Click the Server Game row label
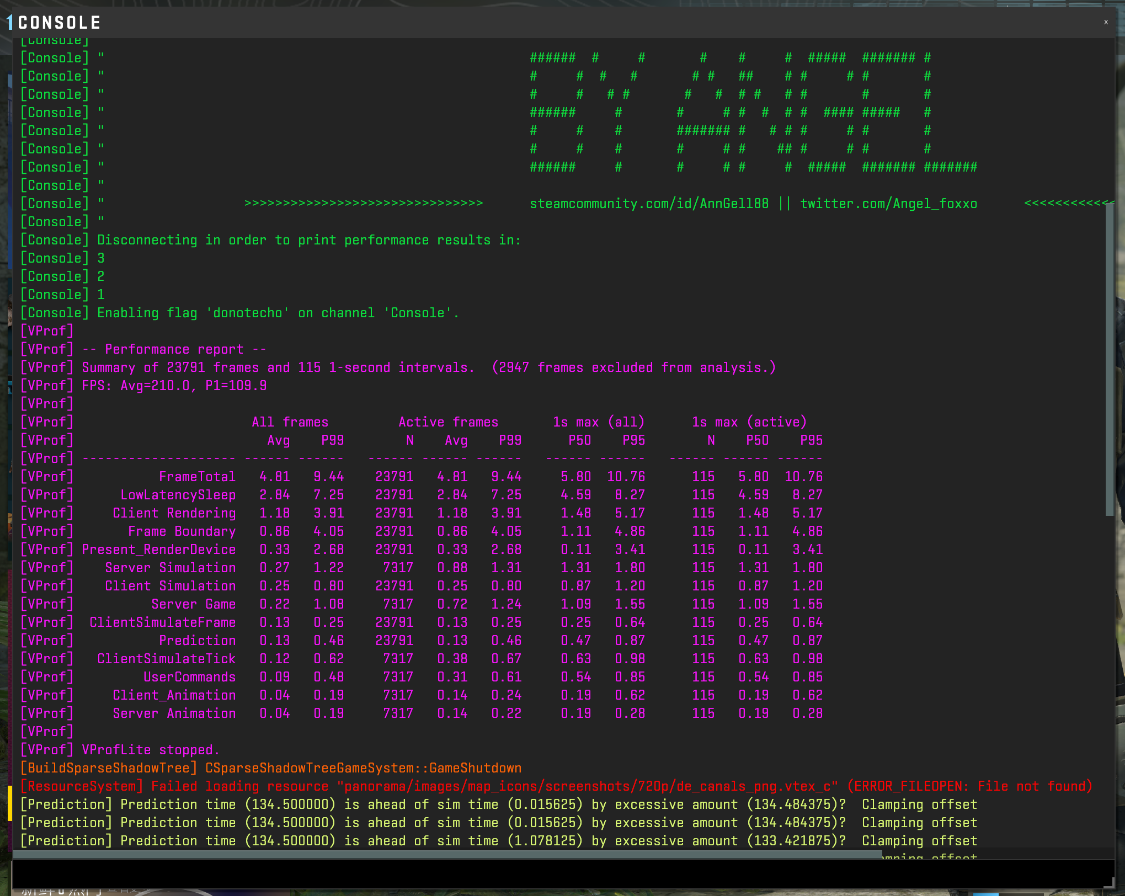Screen dimensions: 1125x896 [193, 604]
